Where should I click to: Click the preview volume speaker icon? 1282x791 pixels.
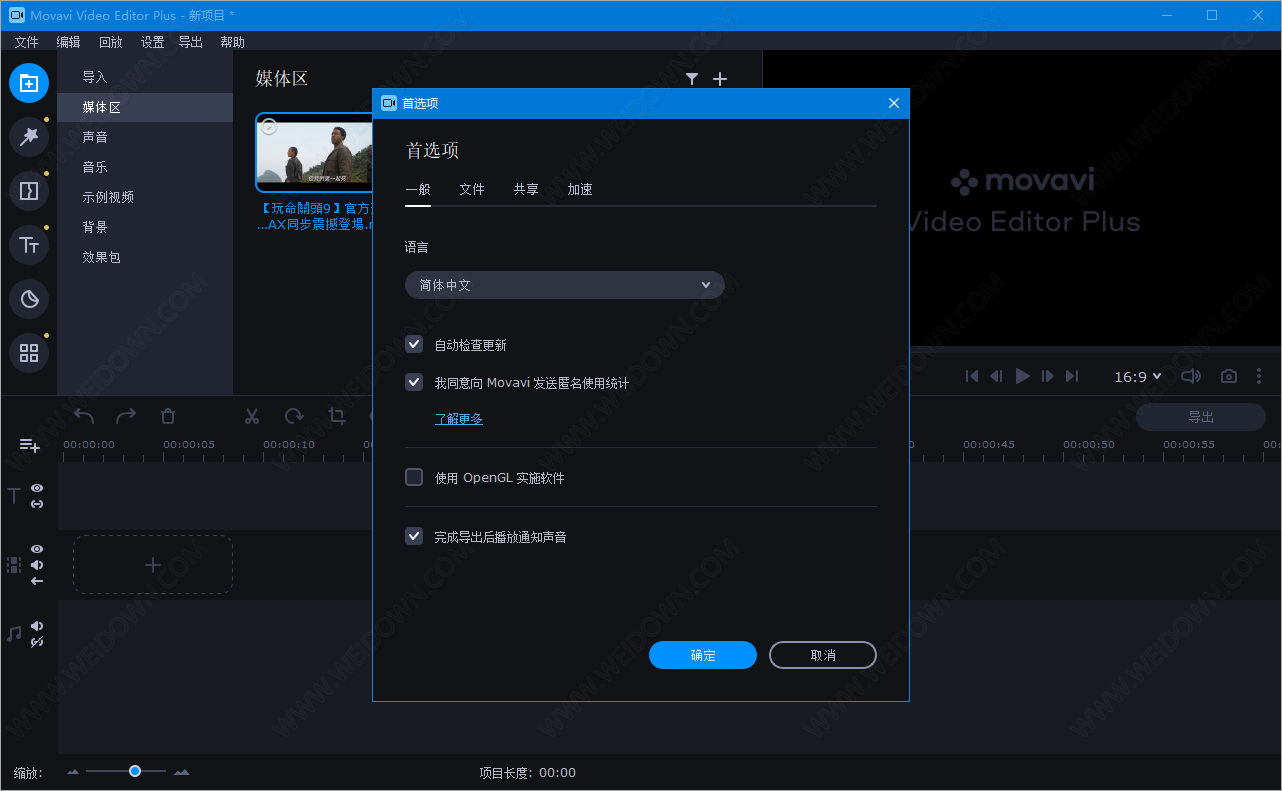pos(1190,376)
